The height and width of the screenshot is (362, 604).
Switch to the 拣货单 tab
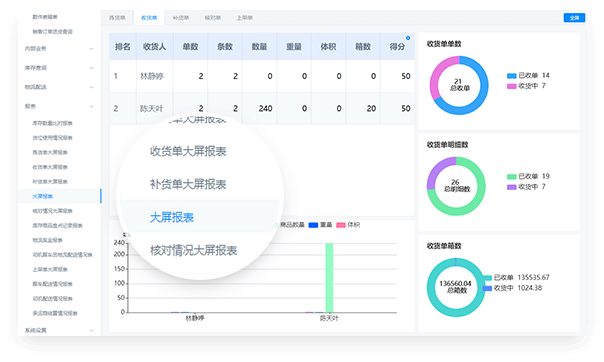pyautogui.click(x=117, y=18)
